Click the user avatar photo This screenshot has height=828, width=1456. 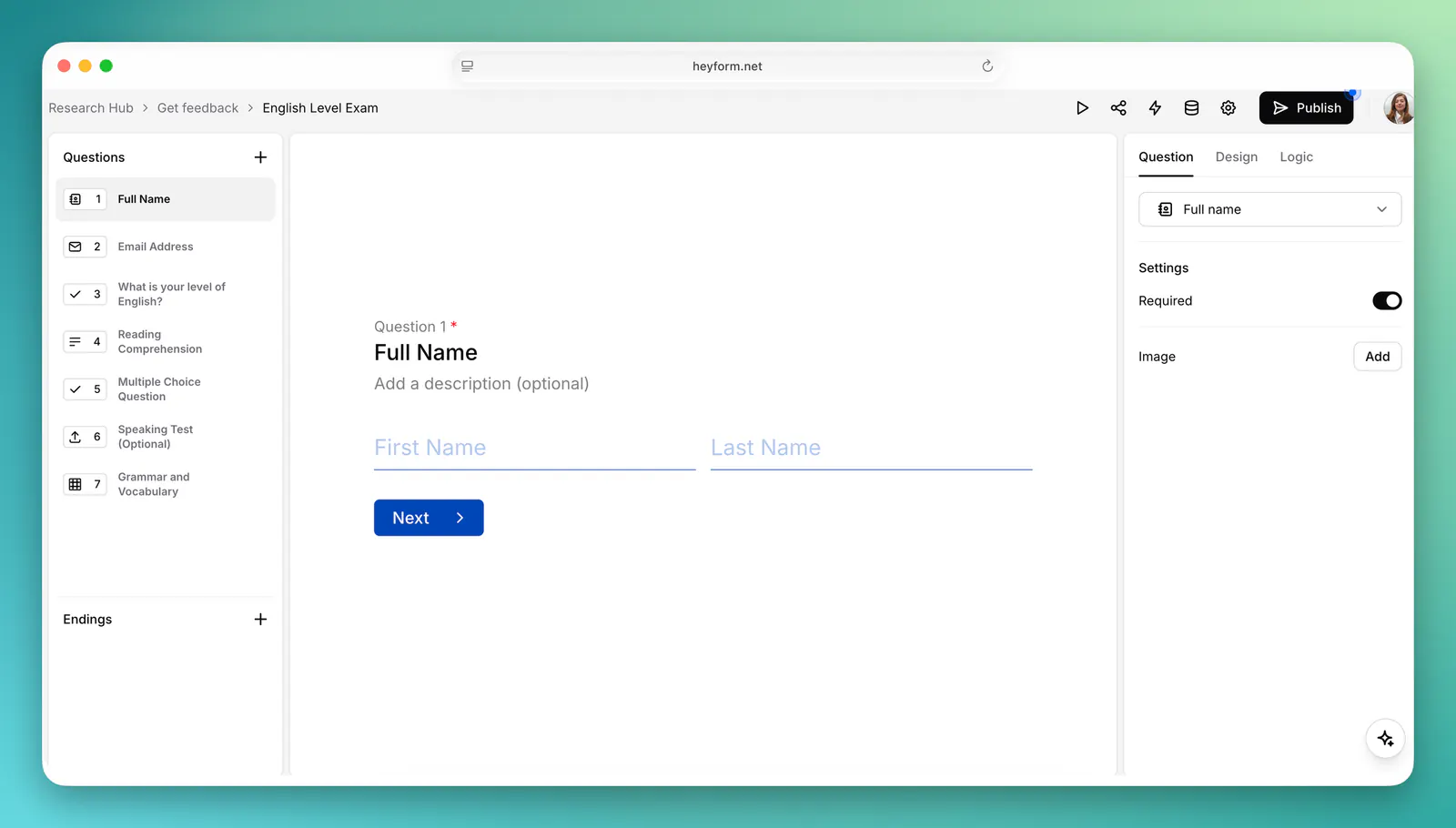tap(1399, 108)
